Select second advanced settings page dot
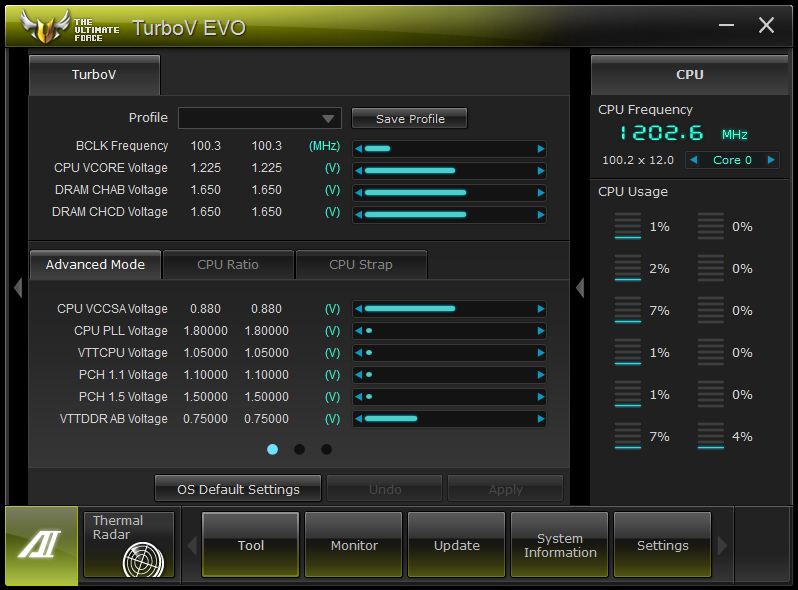 (x=299, y=449)
